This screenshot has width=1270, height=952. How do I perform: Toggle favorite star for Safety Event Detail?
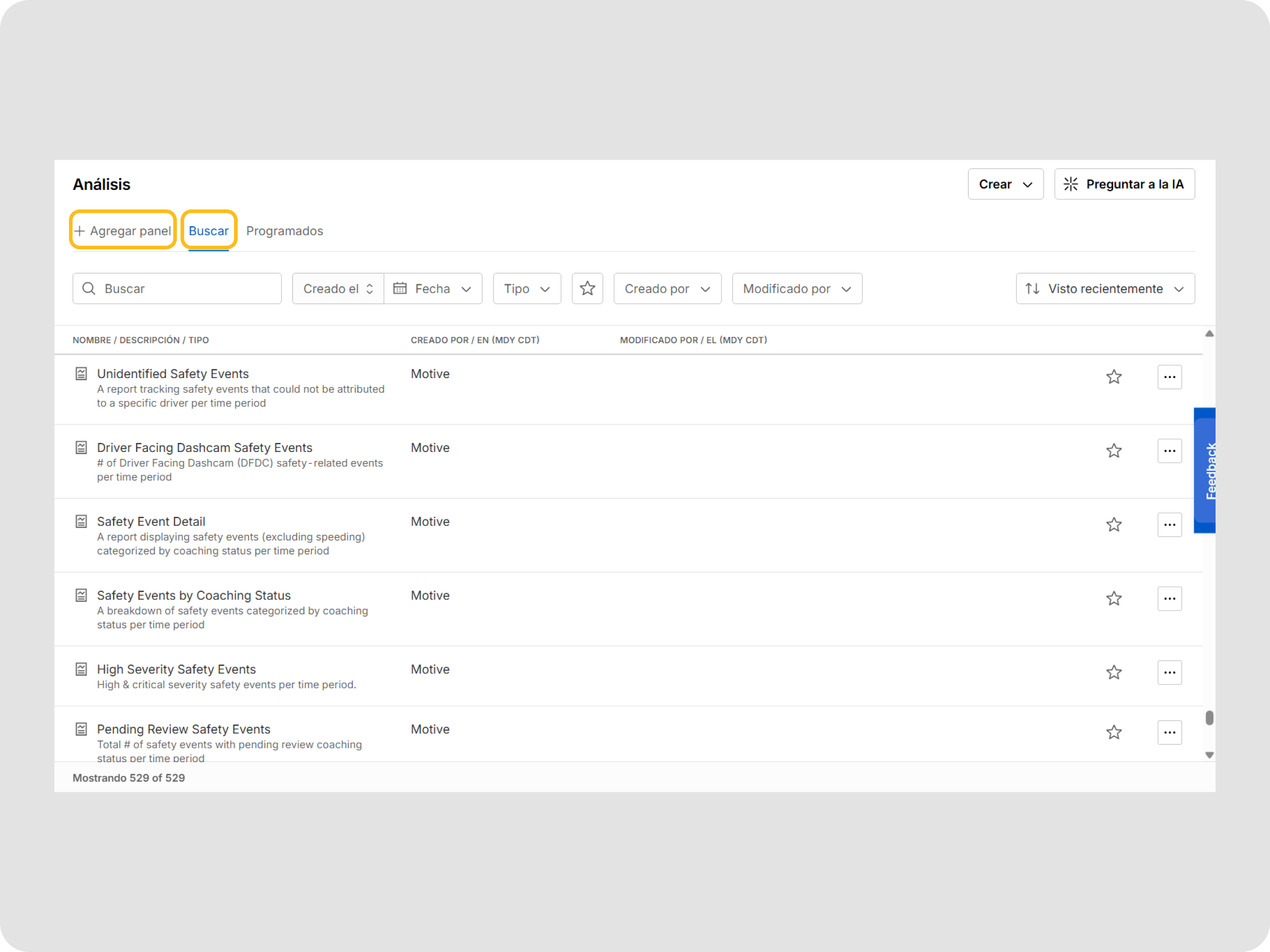tap(1113, 525)
